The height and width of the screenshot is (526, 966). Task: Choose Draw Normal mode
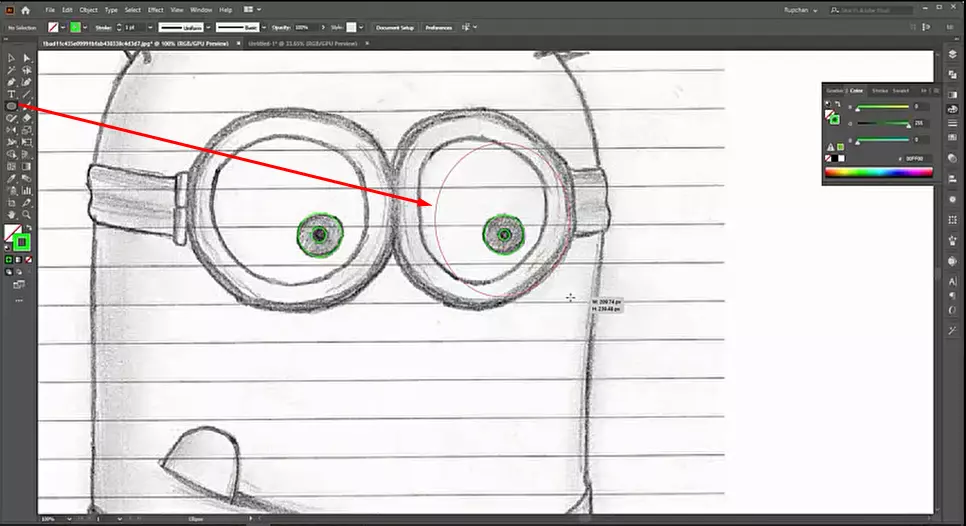9,272
